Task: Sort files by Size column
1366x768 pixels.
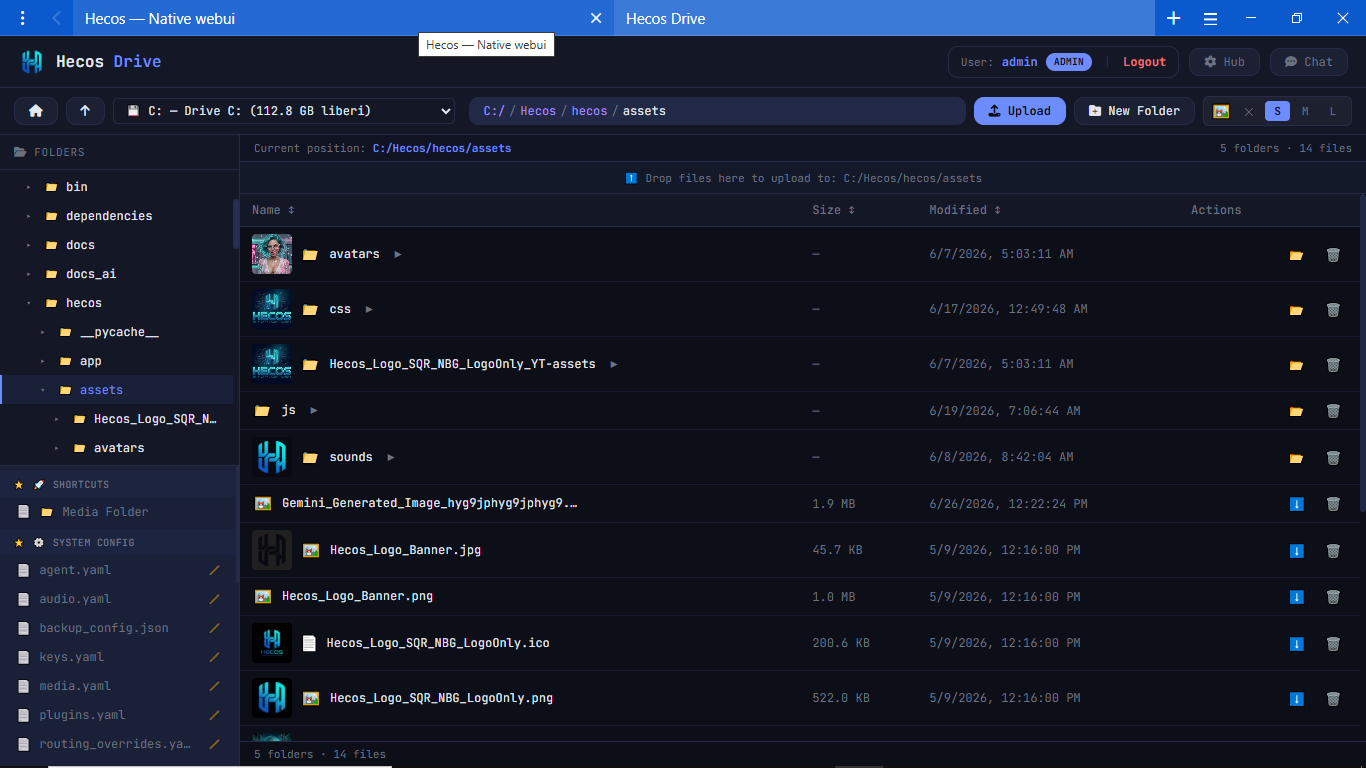Action: tap(833, 210)
